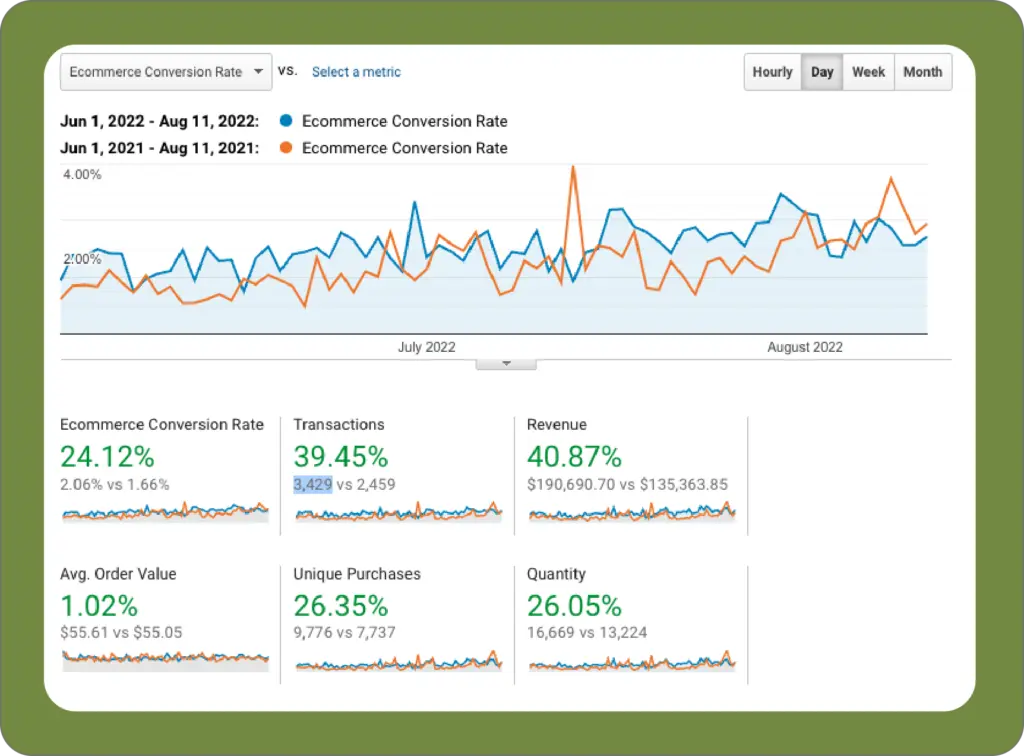Click the tallest orange spike in the chart
This screenshot has width=1024, height=756.
point(573,169)
